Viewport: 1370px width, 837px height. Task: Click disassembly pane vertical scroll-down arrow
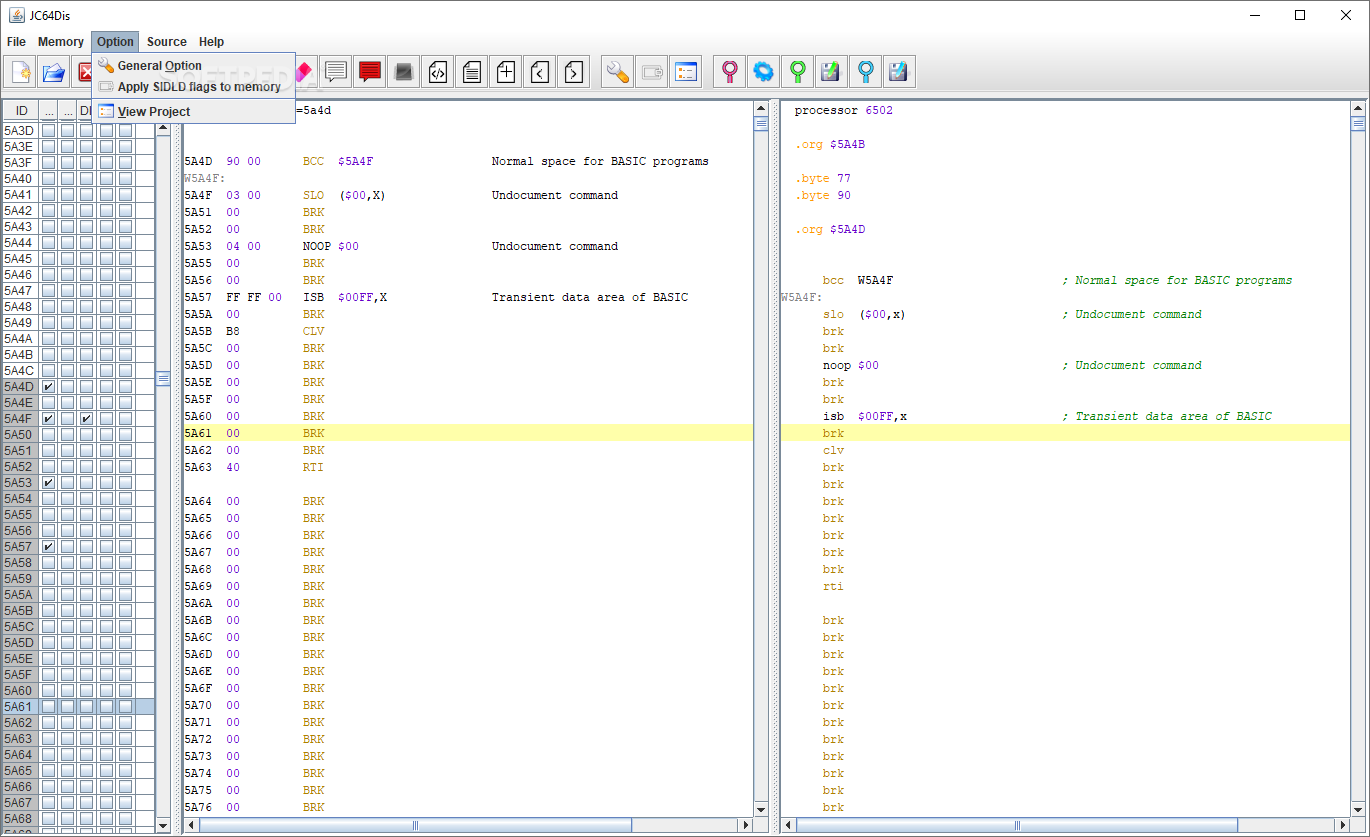pos(761,810)
